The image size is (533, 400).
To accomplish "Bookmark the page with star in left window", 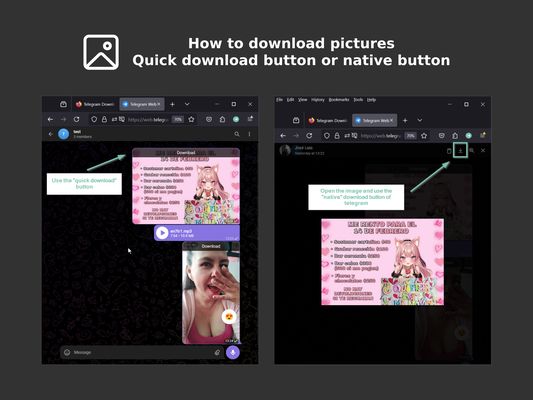I will point(191,119).
